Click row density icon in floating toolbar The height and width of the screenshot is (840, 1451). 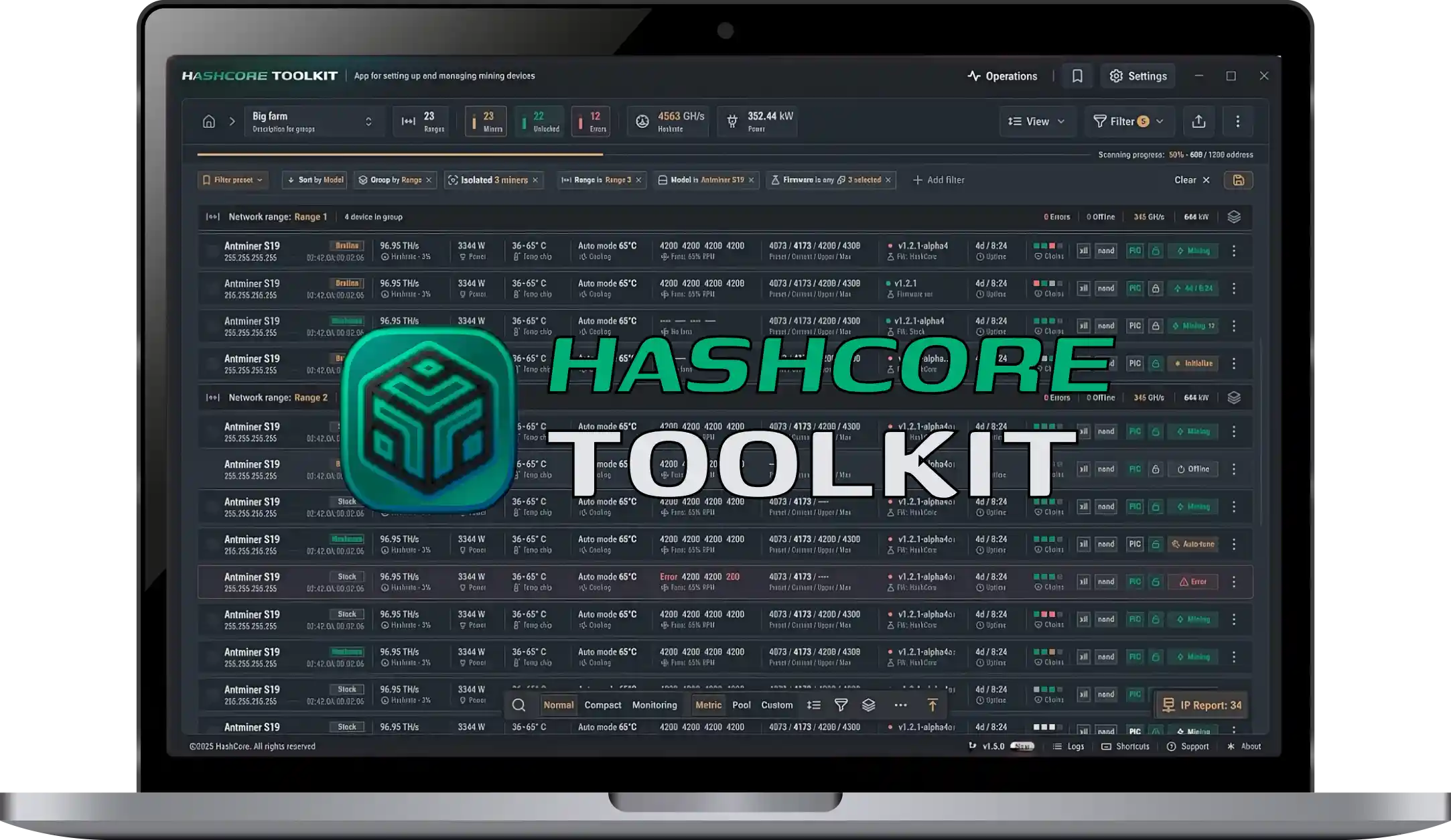813,705
